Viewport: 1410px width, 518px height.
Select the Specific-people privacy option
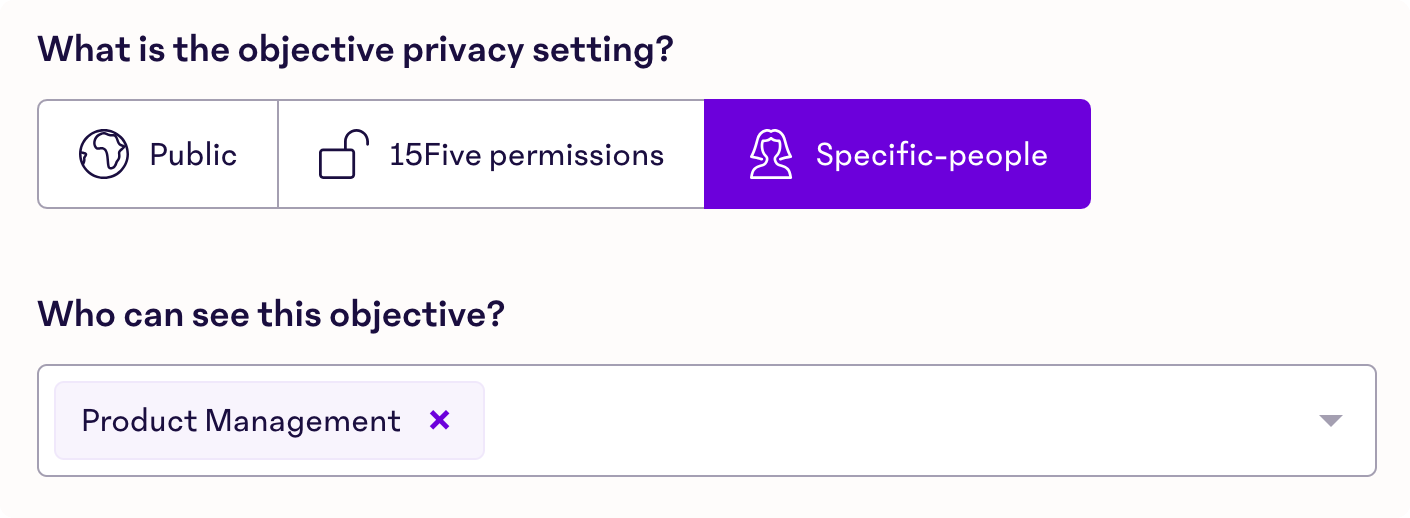coord(897,154)
